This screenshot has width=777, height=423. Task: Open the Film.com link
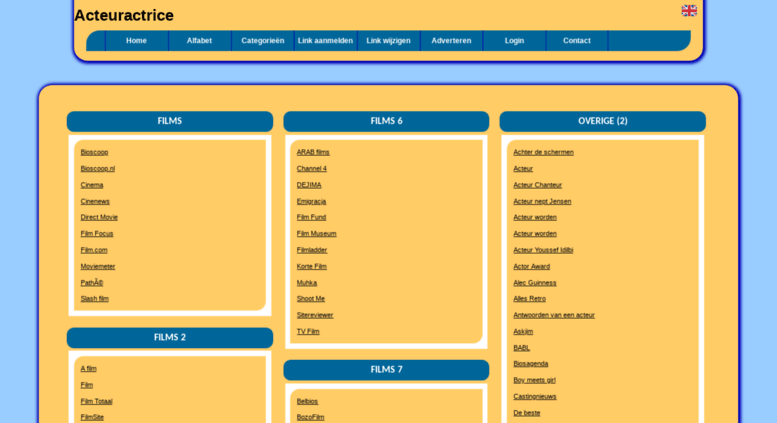pyautogui.click(x=94, y=250)
